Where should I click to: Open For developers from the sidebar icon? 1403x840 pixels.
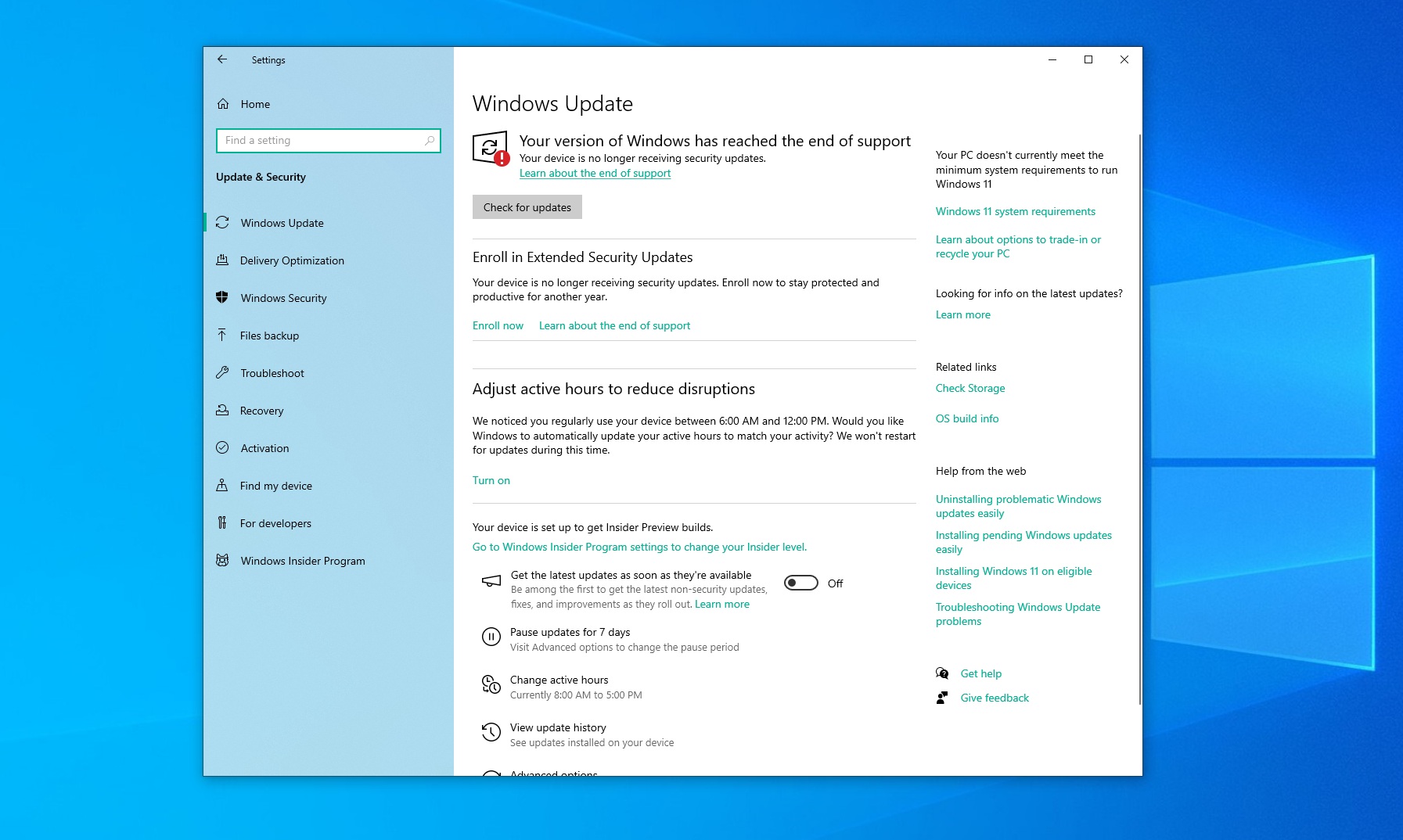[x=222, y=523]
